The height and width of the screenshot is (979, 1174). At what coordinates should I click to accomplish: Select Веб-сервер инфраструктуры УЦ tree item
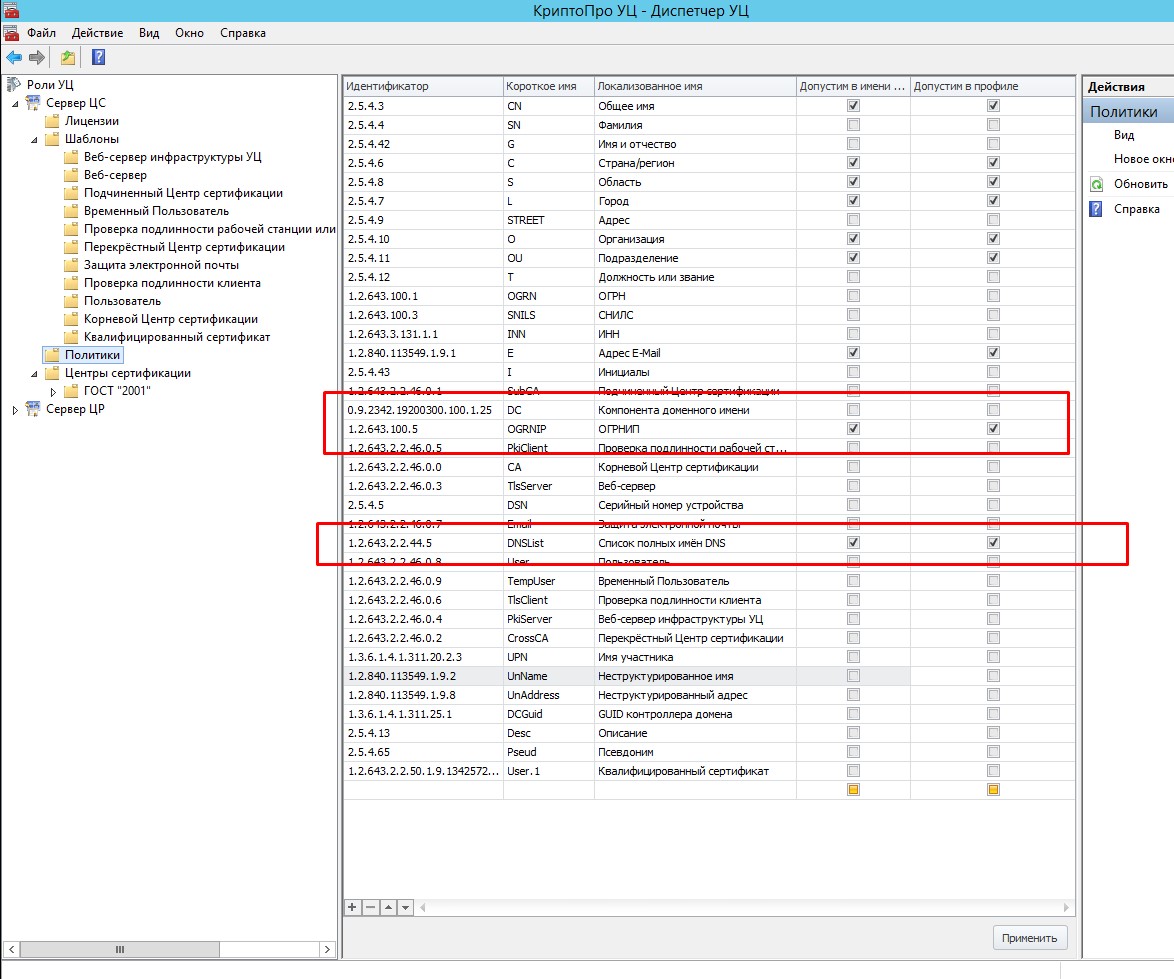click(x=172, y=157)
